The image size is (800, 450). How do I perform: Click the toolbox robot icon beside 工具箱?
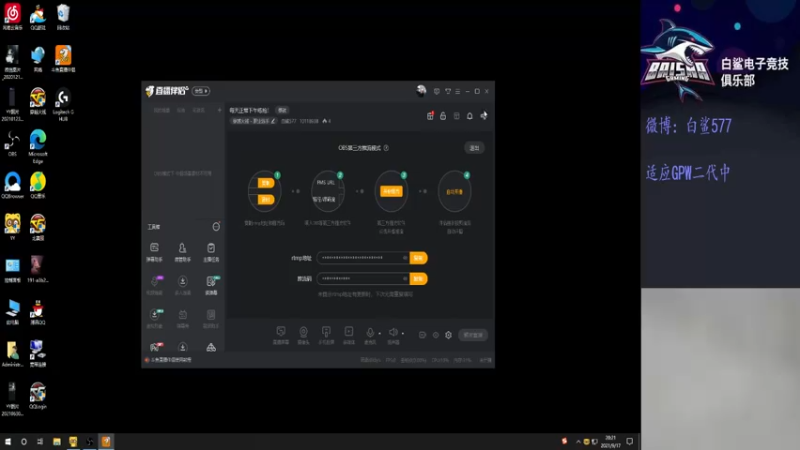pyautogui.click(x=216, y=227)
